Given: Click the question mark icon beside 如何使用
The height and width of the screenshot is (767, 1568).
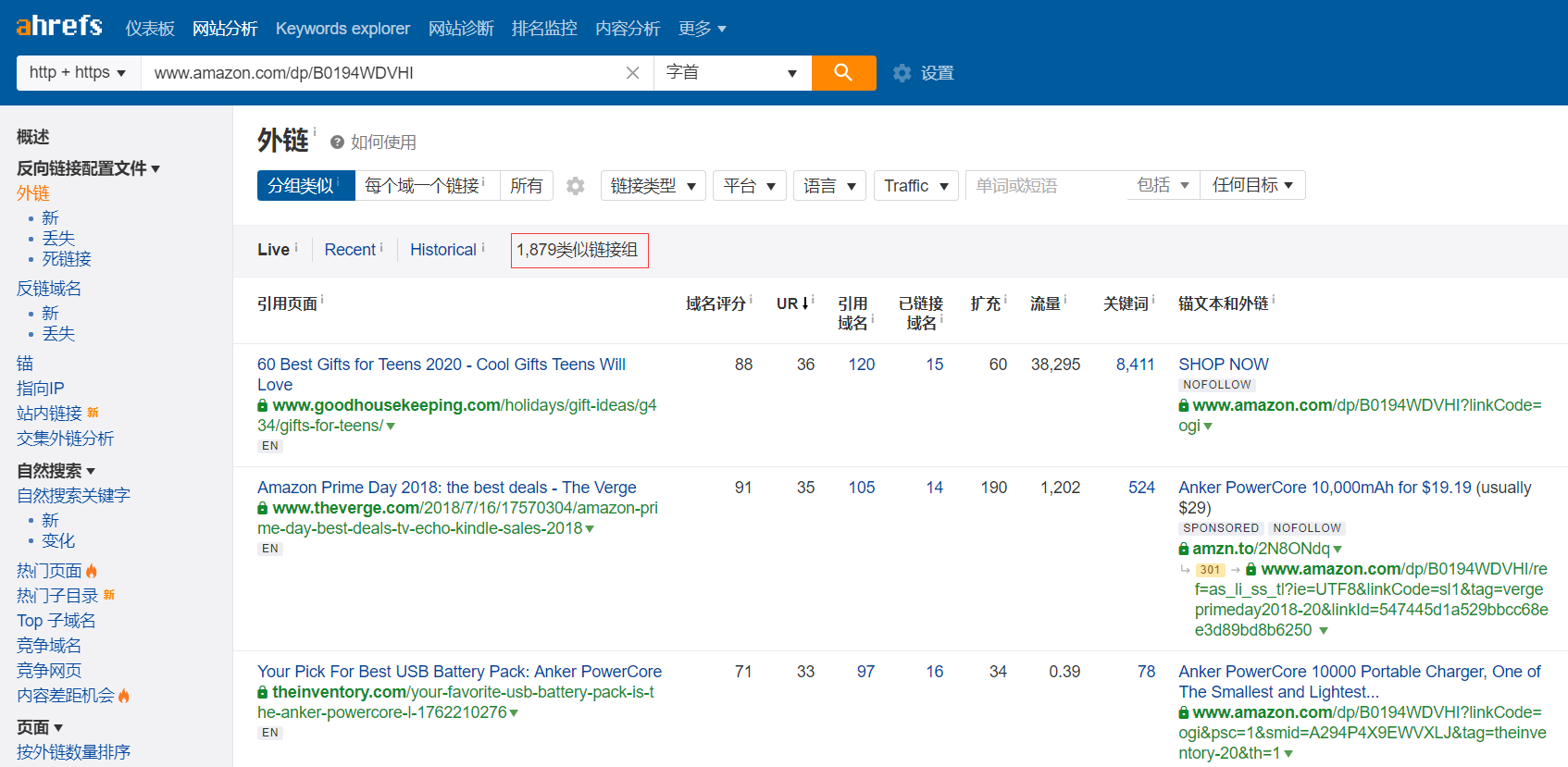Looking at the screenshot, I should 338,142.
